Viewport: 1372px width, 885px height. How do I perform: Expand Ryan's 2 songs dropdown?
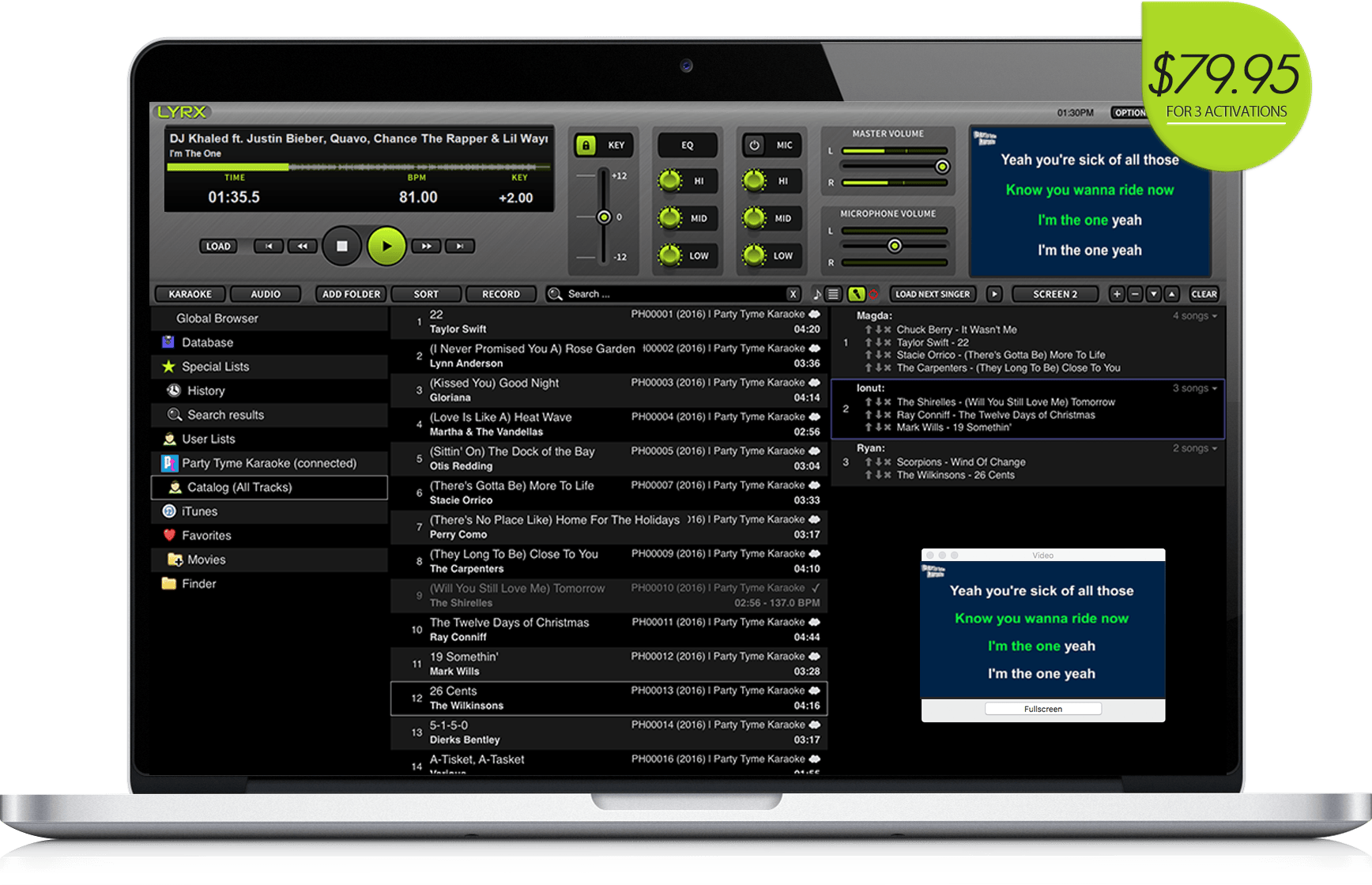(x=1195, y=448)
